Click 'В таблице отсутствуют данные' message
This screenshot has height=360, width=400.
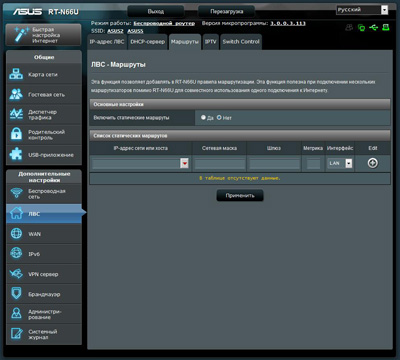pyautogui.click(x=240, y=178)
